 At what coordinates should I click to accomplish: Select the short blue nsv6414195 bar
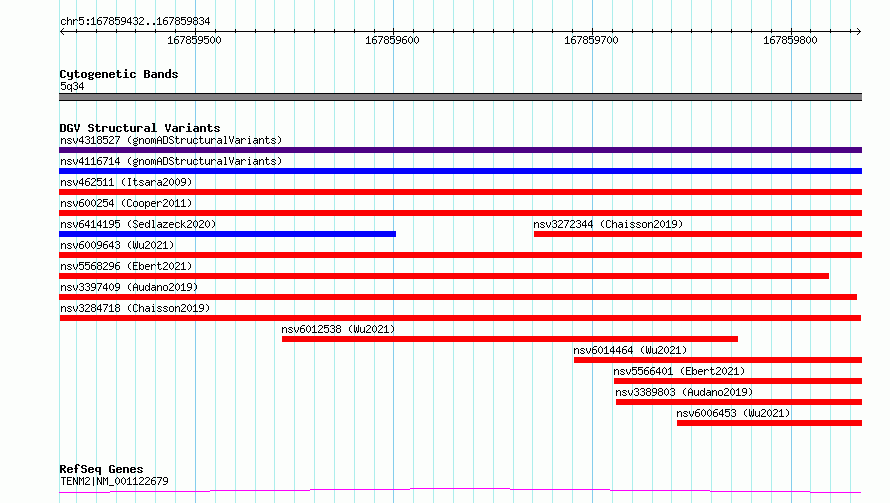[228, 234]
